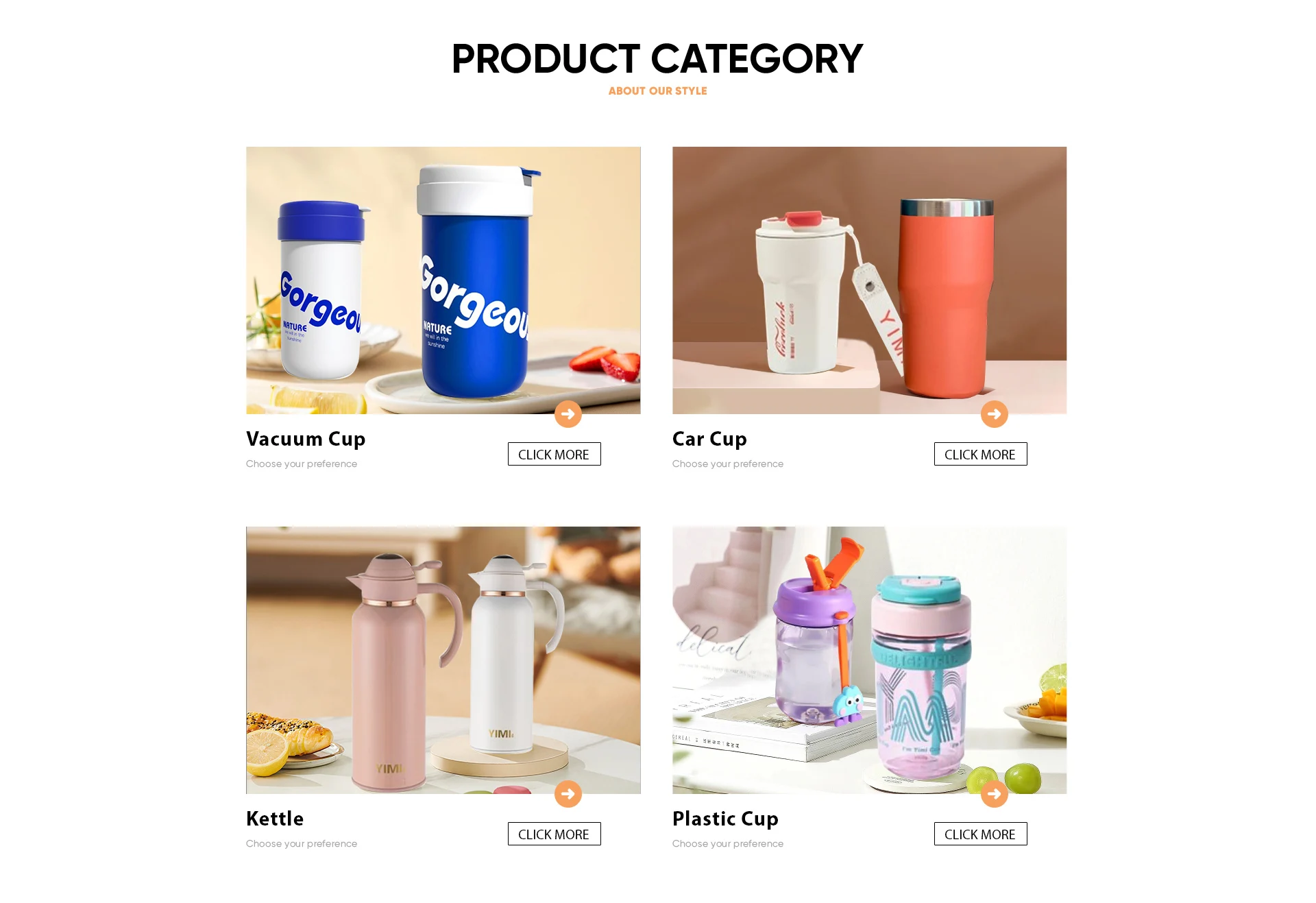Viewport: 1316px width, 903px height.
Task: Click the CLICK MORE button for Kettle
Action: [x=554, y=834]
